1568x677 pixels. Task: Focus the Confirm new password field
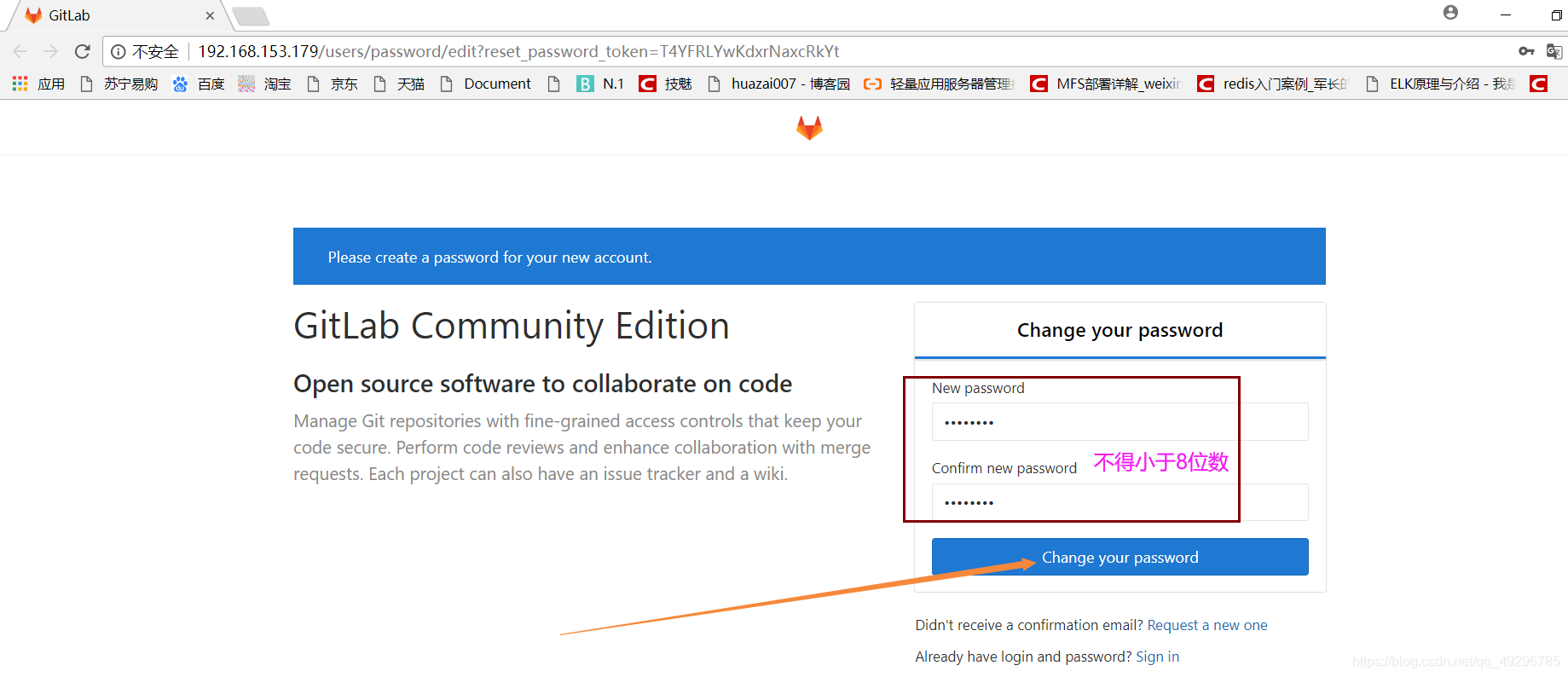(x=1120, y=502)
